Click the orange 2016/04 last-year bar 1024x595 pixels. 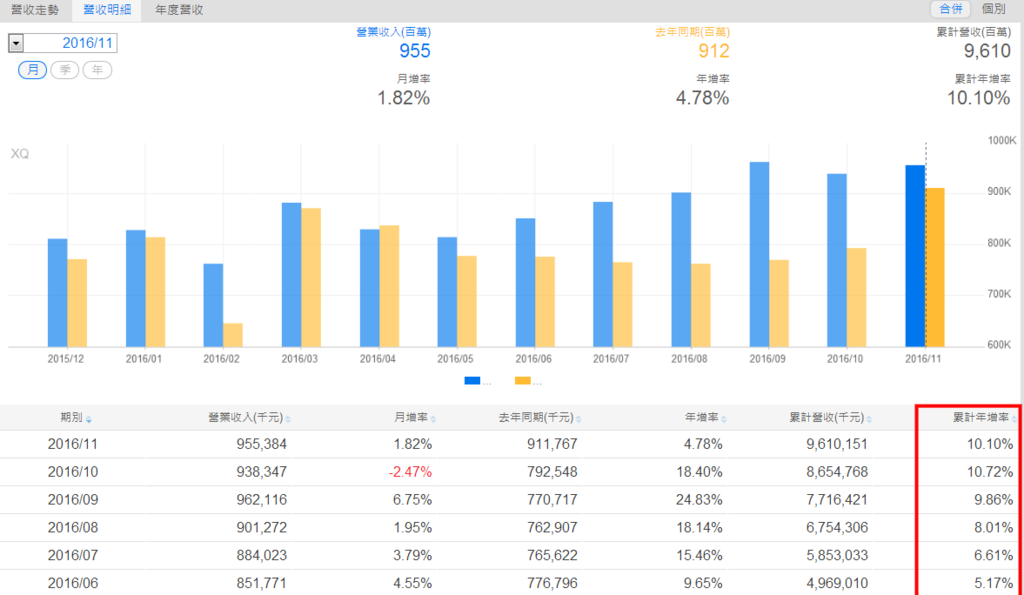[389, 286]
